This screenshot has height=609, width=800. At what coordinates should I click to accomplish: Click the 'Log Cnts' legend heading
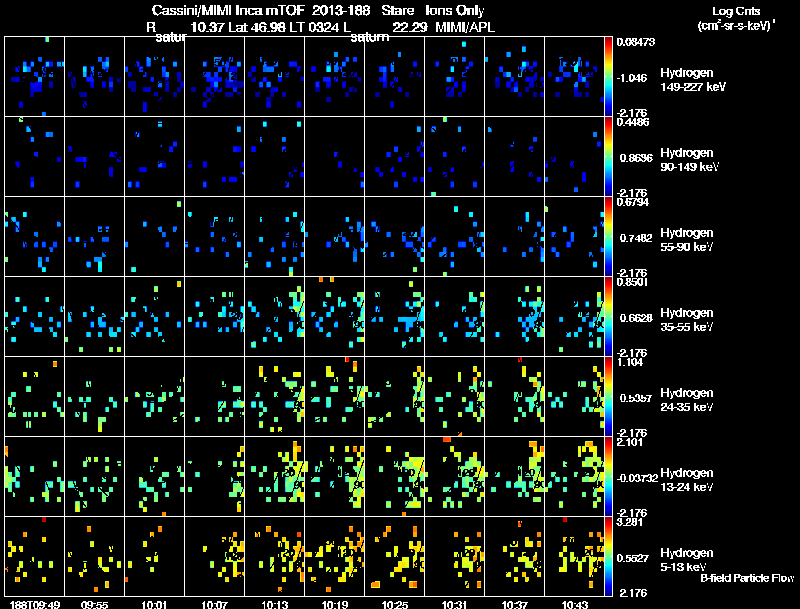click(736, 11)
